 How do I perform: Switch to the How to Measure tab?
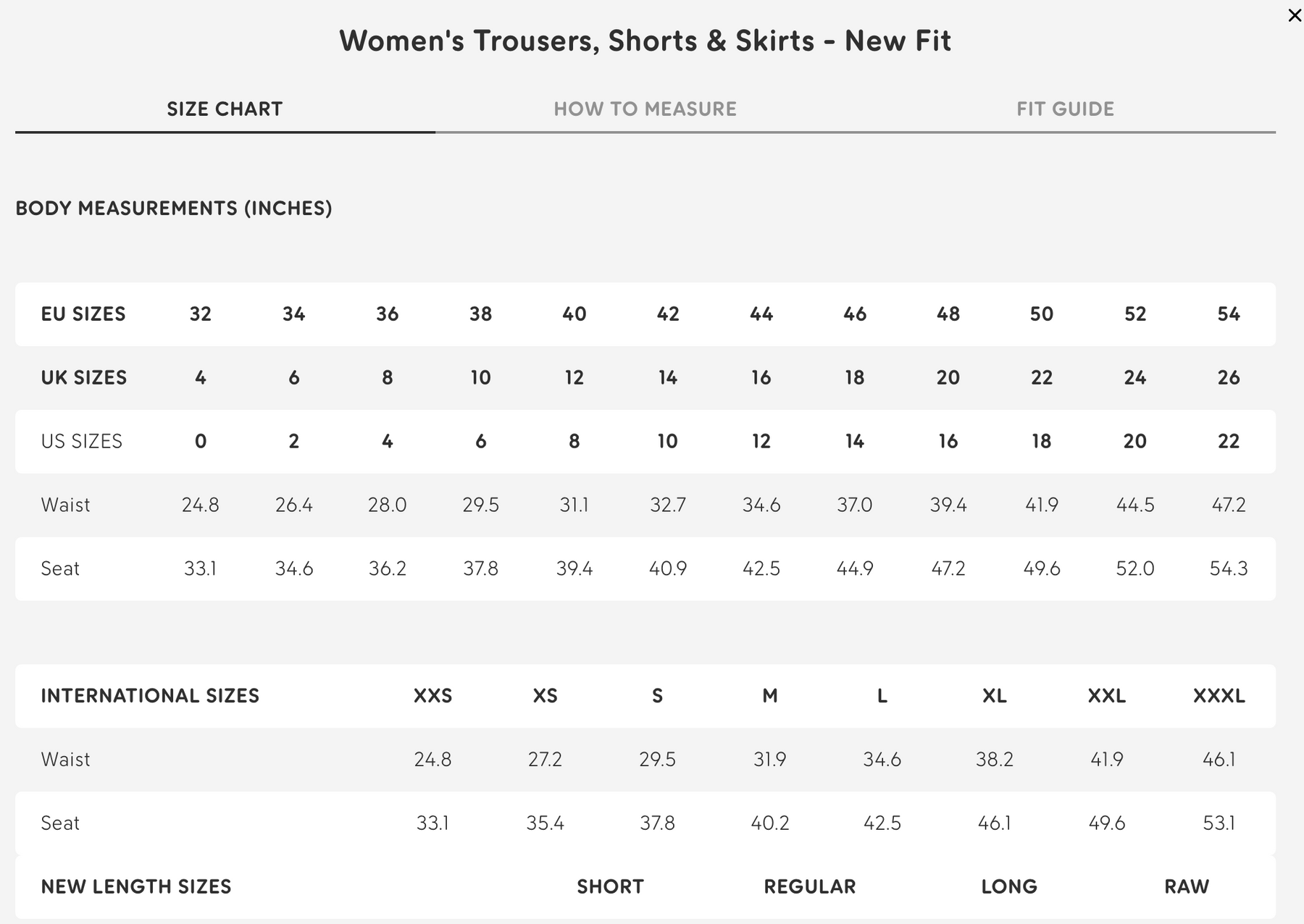pyautogui.click(x=645, y=109)
